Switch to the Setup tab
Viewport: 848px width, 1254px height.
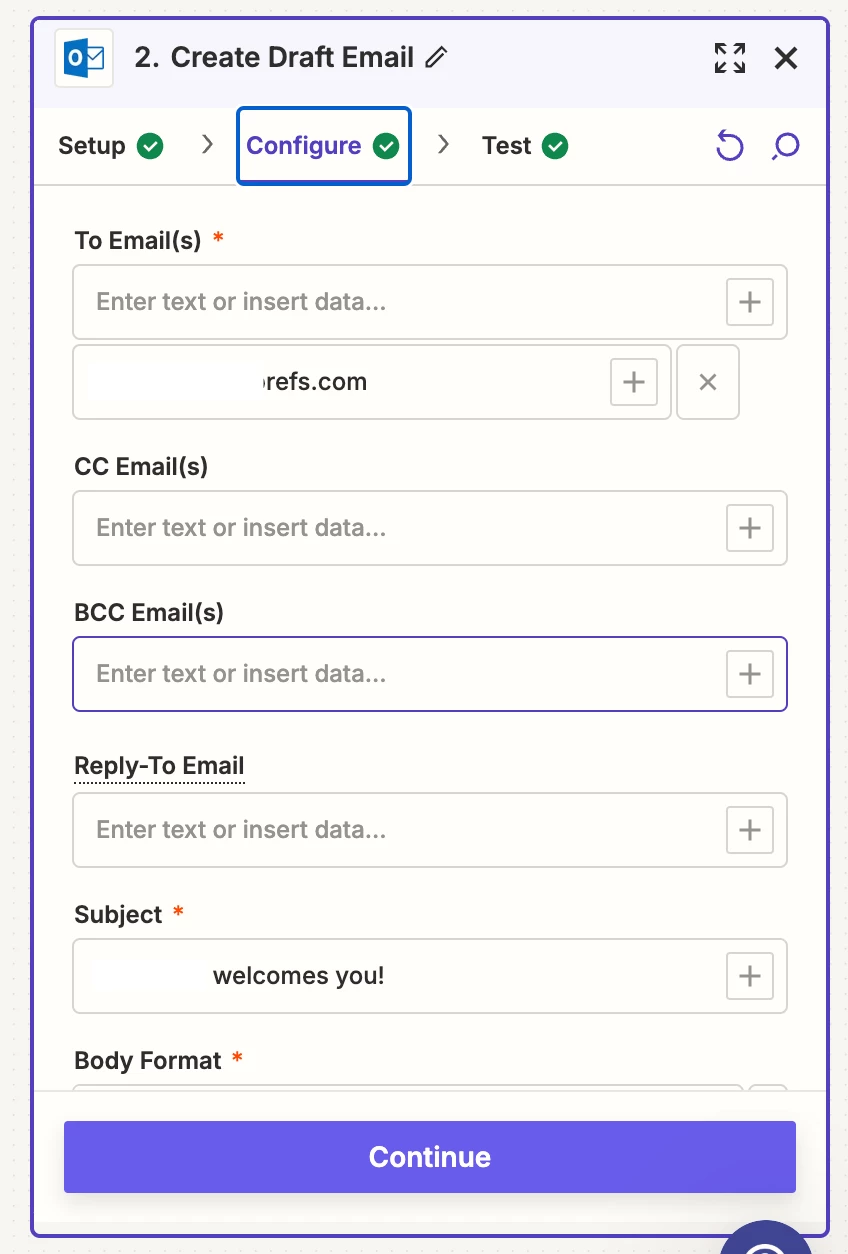[x=111, y=146]
